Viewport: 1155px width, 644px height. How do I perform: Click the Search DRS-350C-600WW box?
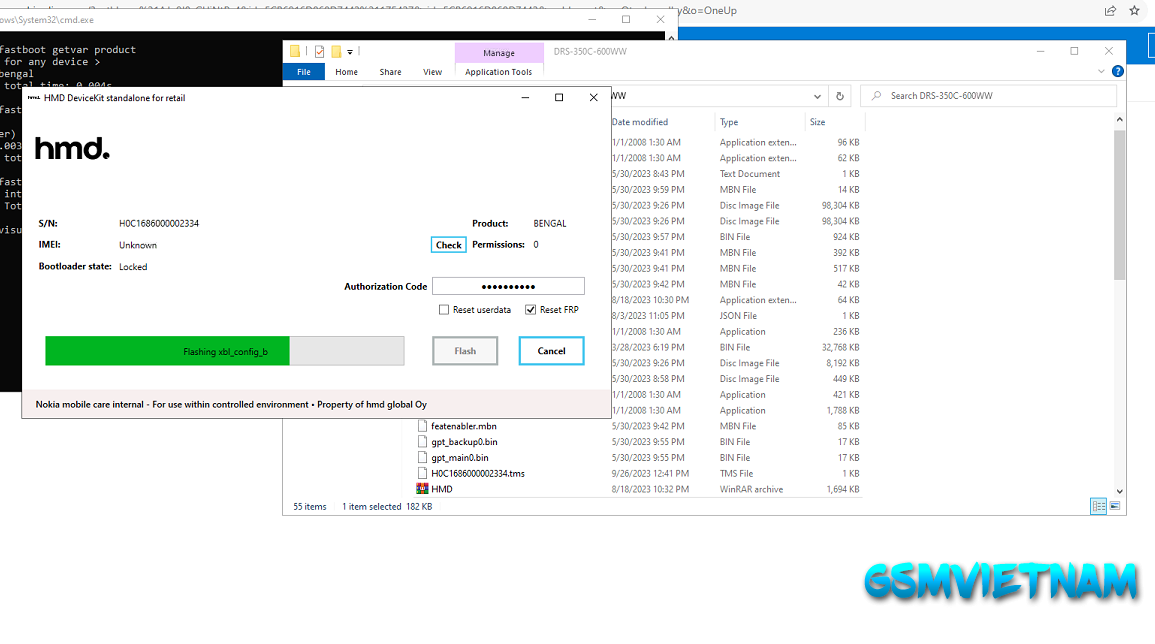[x=989, y=96]
